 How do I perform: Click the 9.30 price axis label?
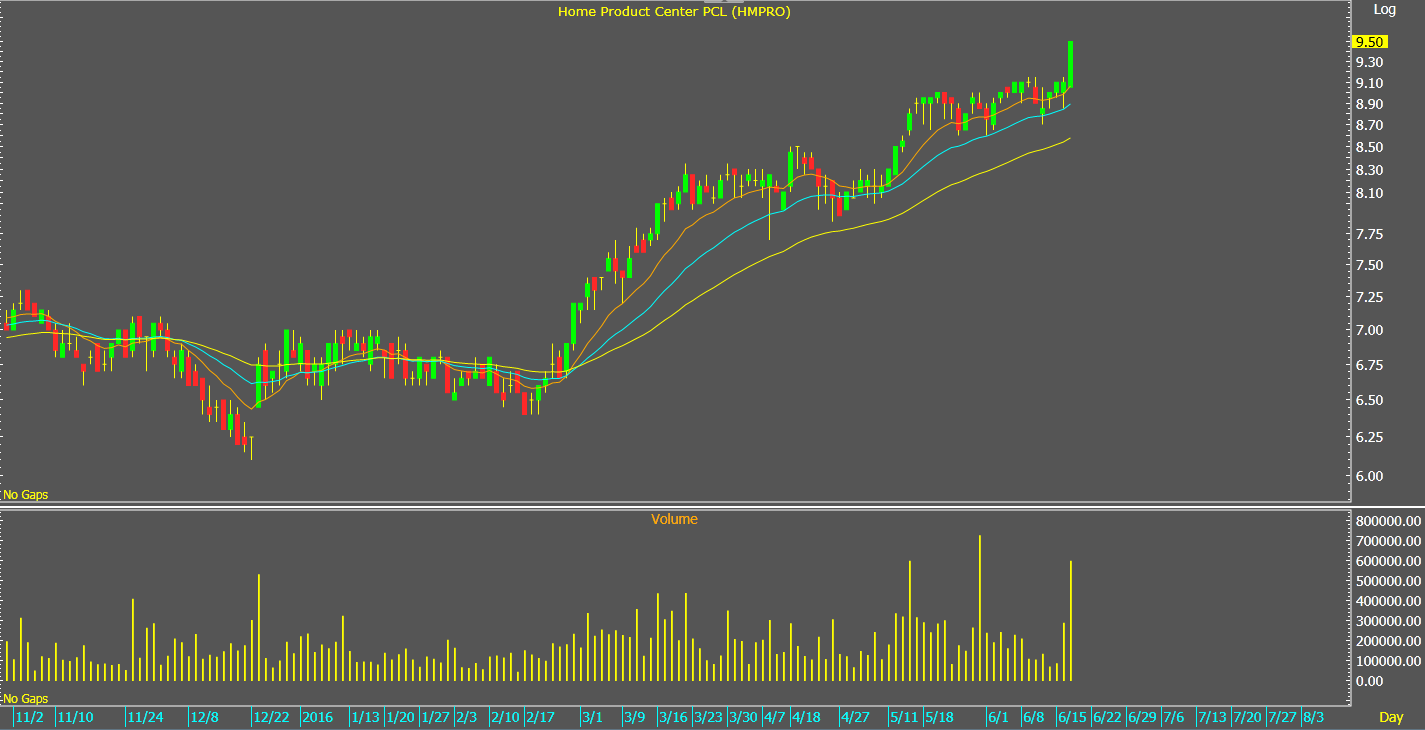click(x=1369, y=62)
